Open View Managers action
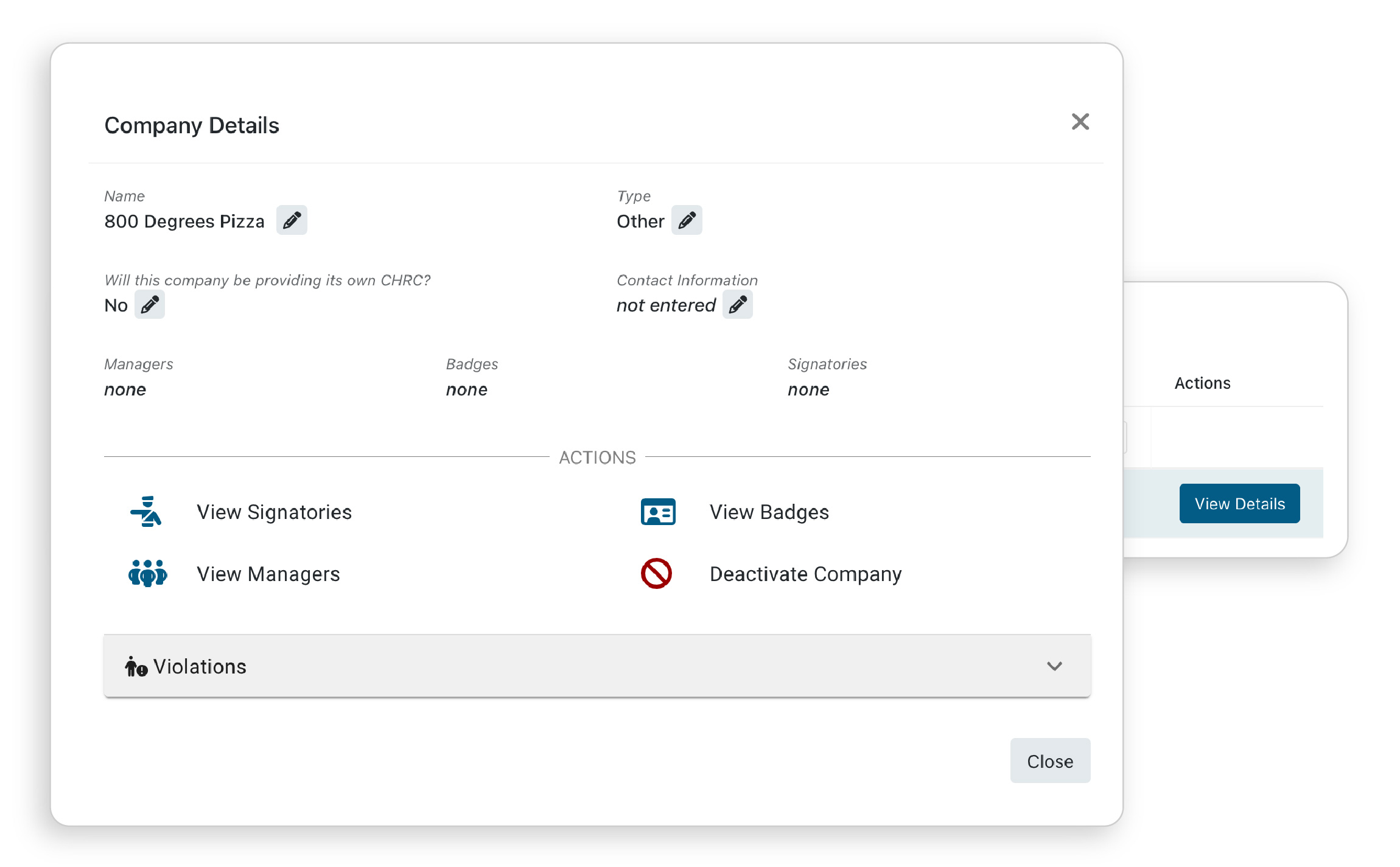 click(268, 574)
